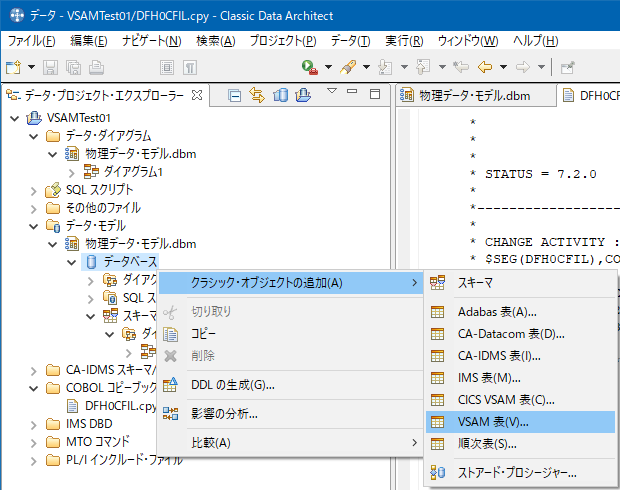This screenshot has width=620, height=490.
Task: Select 影響の分析... context menu item
Action: (291, 414)
